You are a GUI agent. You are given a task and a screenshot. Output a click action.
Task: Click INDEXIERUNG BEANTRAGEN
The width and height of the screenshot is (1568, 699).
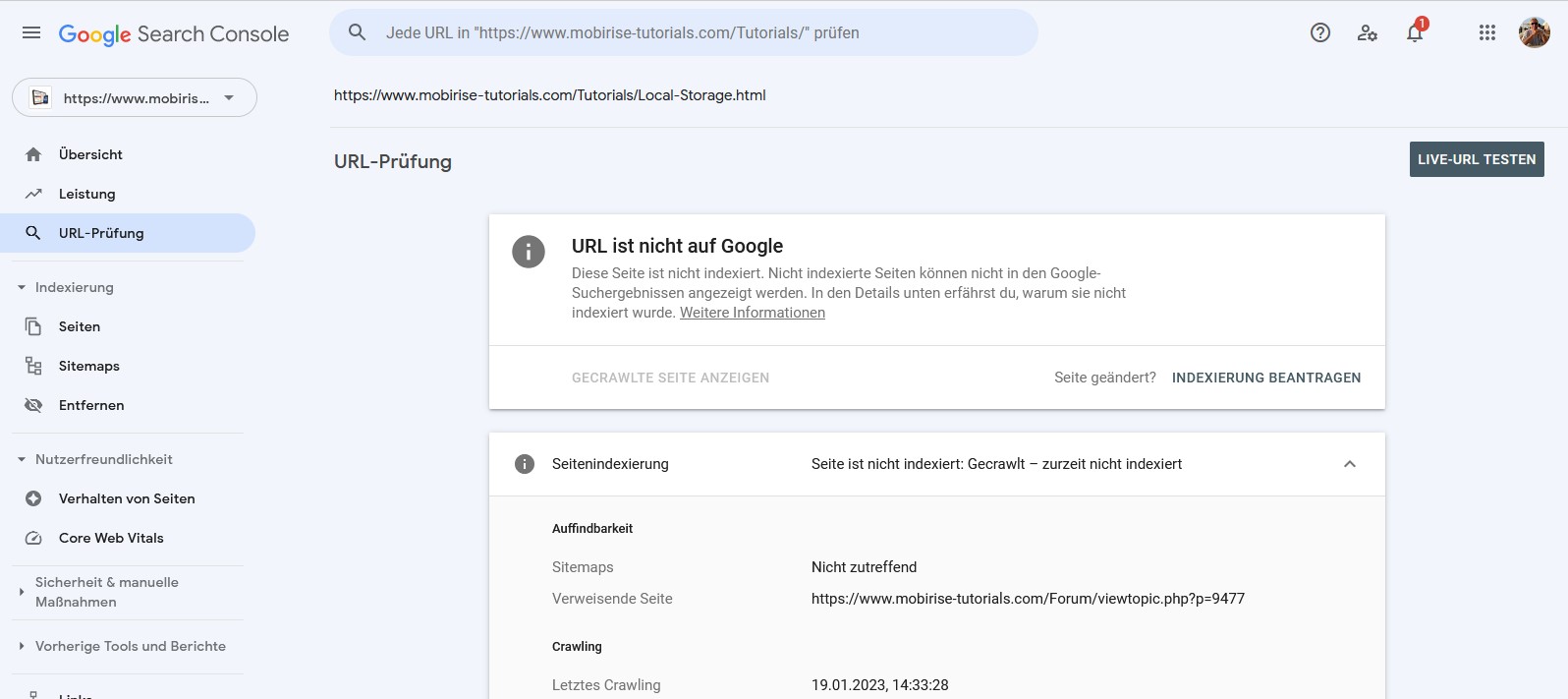pyautogui.click(x=1266, y=378)
